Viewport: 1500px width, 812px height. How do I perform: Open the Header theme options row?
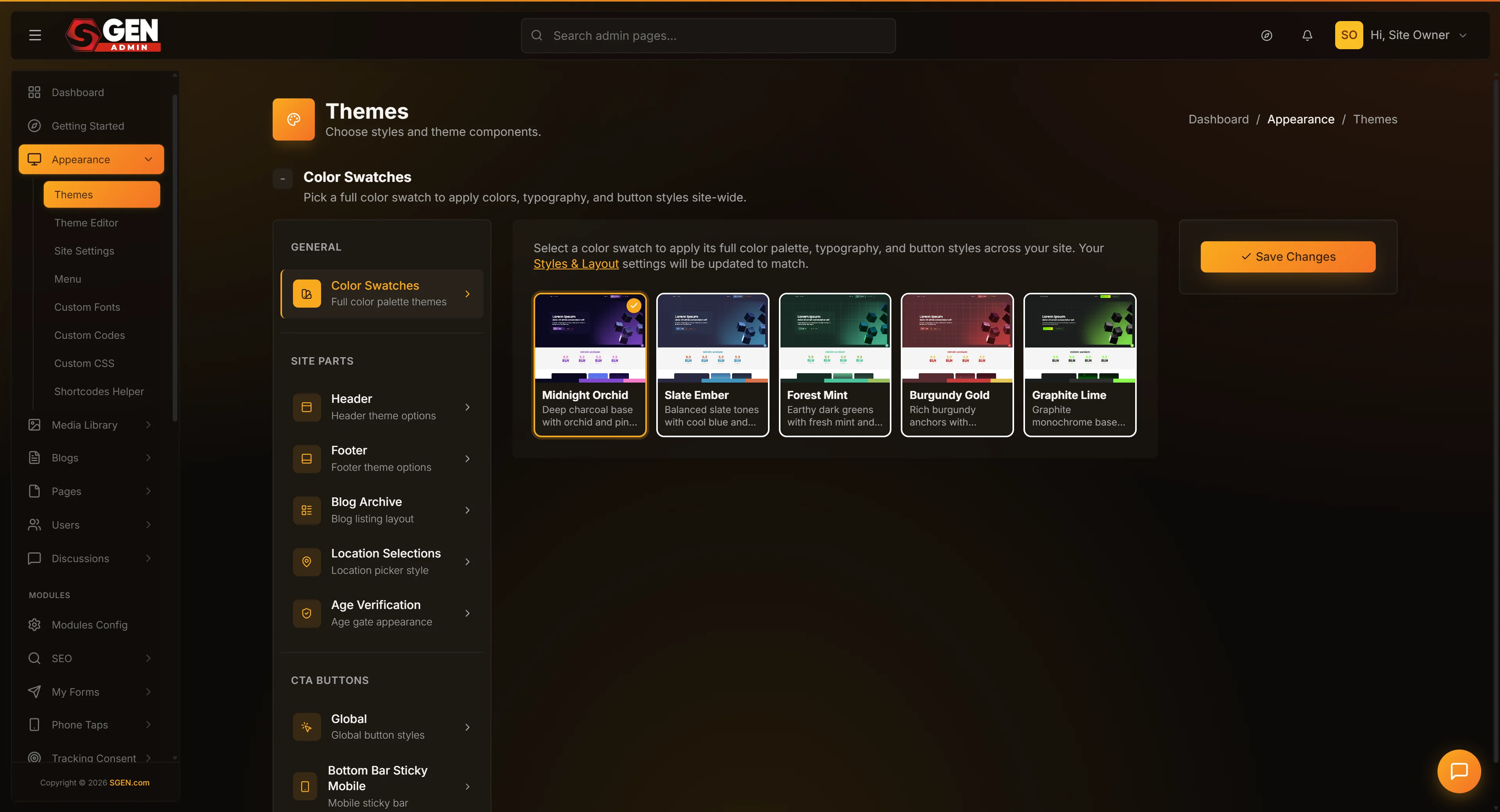coord(382,407)
